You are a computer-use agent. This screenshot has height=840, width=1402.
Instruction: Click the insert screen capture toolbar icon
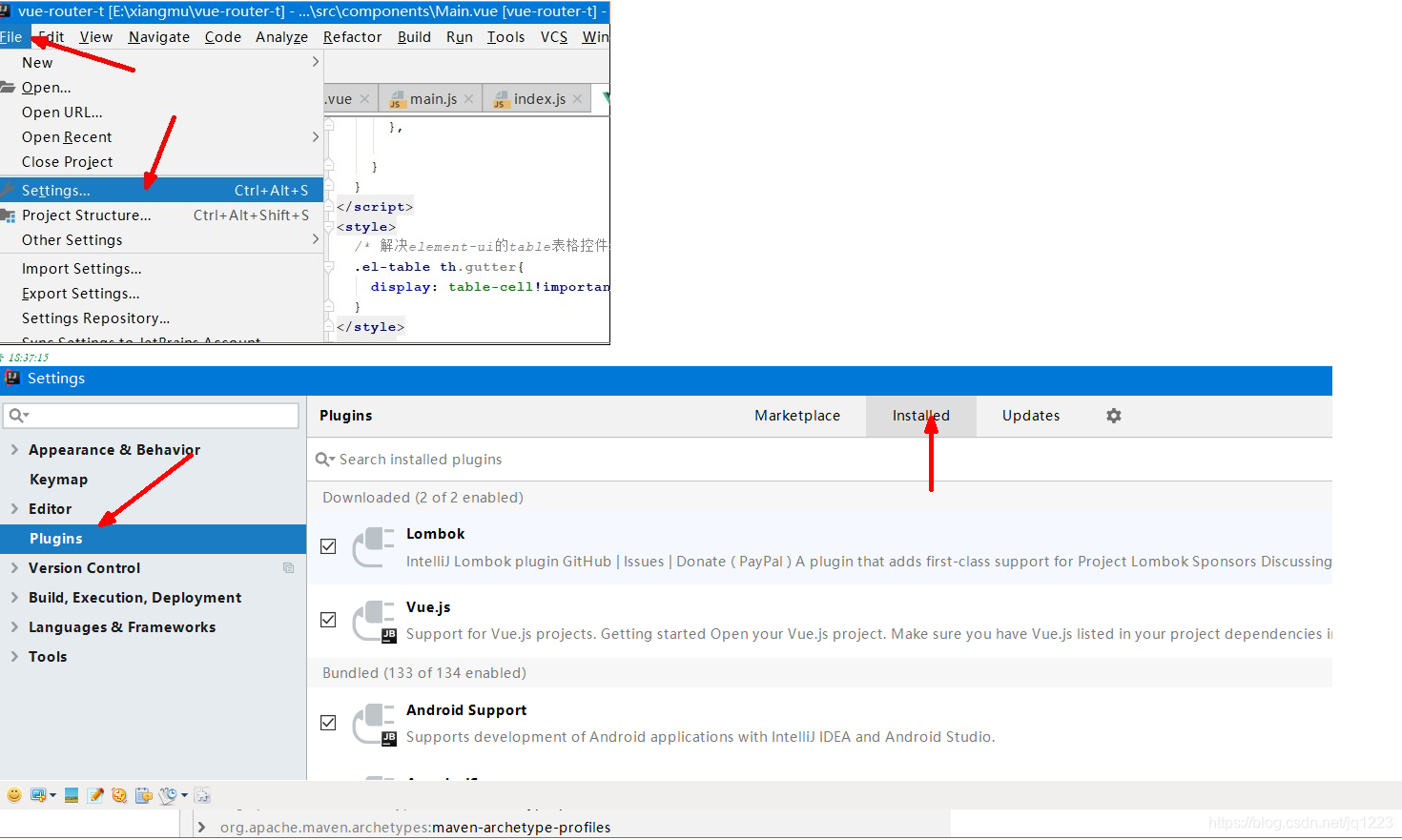coord(39,795)
